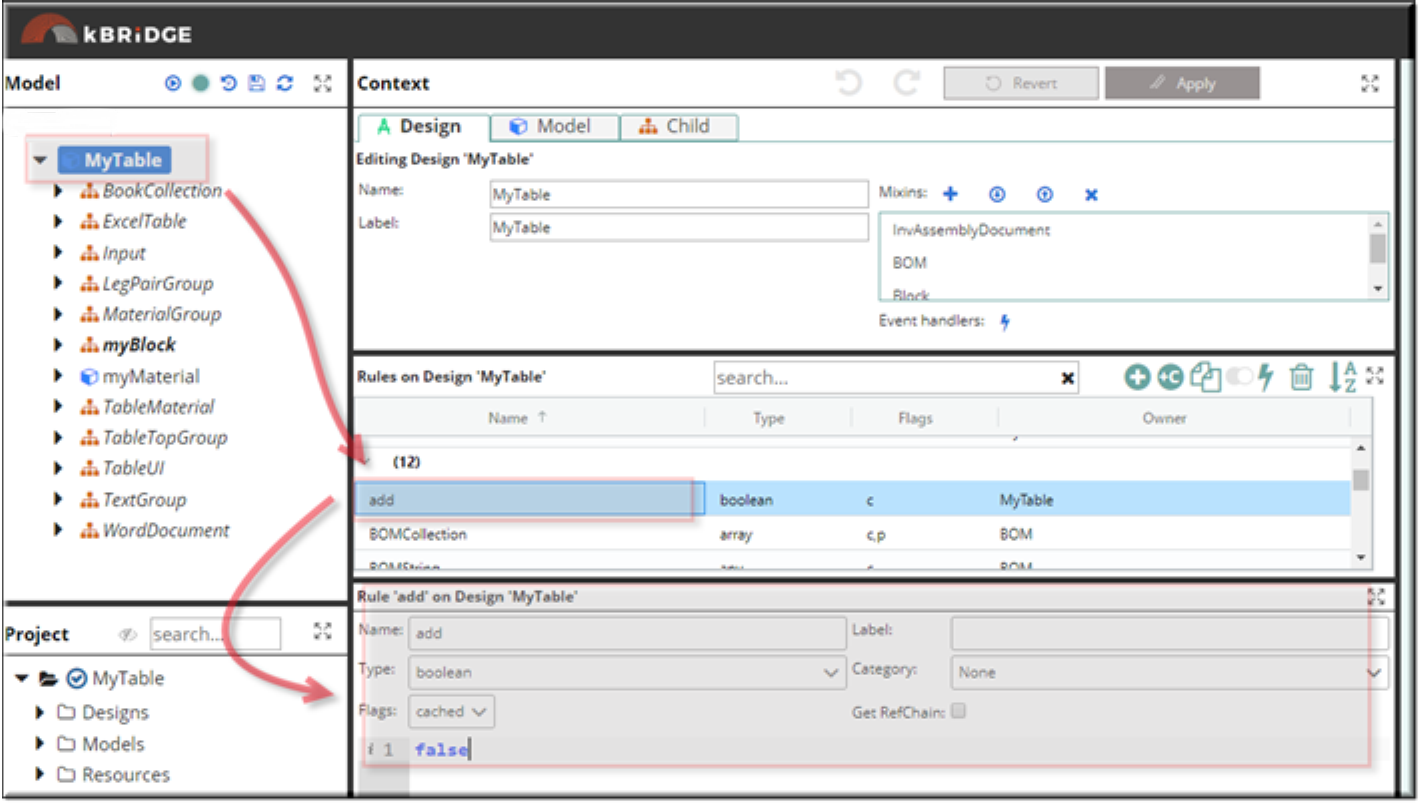Open the Category dropdown showing None

pyautogui.click(x=1170, y=673)
